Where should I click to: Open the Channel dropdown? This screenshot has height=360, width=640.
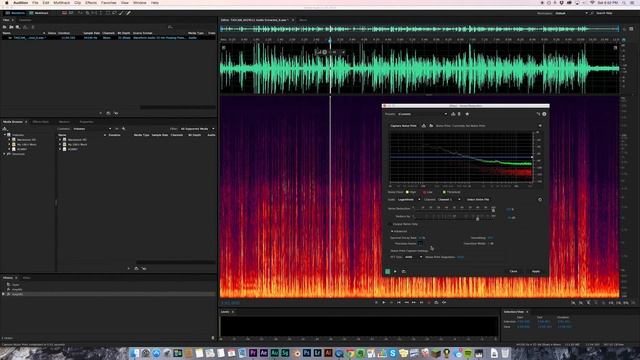pyautogui.click(x=449, y=200)
